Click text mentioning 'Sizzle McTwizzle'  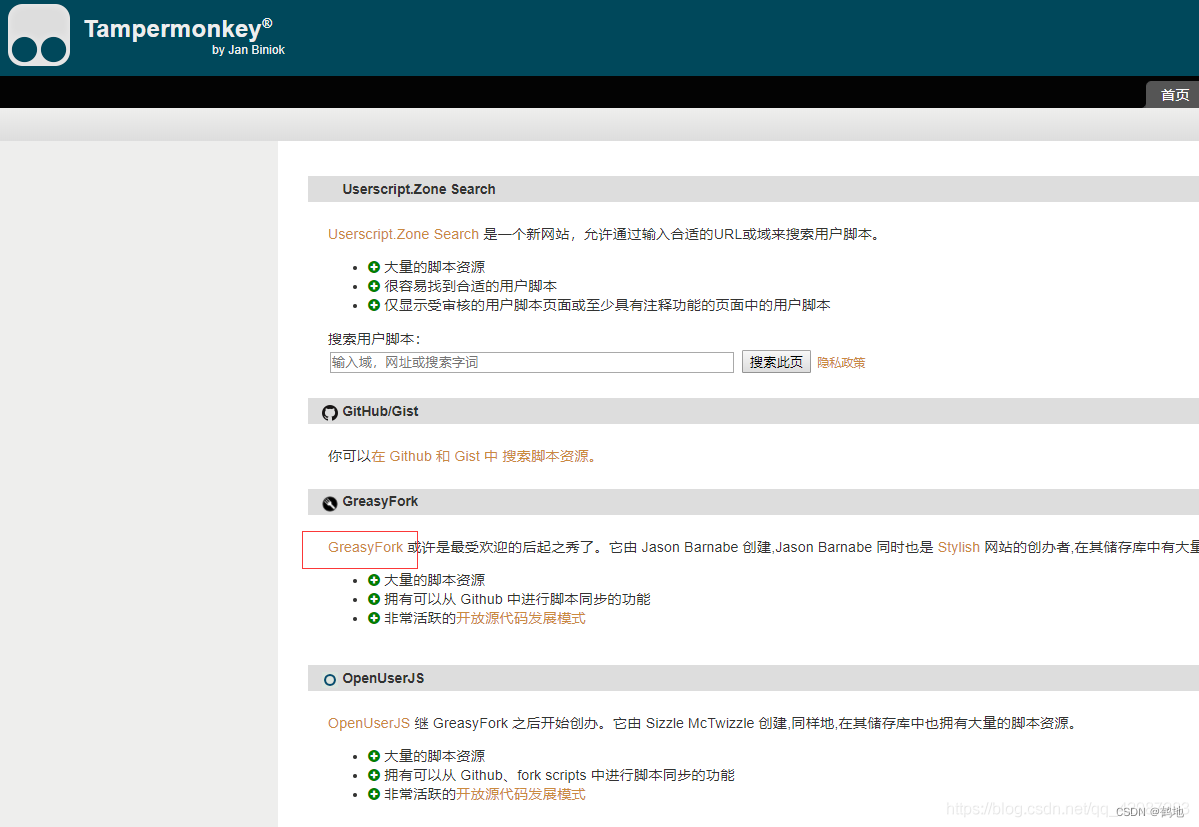click(701, 723)
